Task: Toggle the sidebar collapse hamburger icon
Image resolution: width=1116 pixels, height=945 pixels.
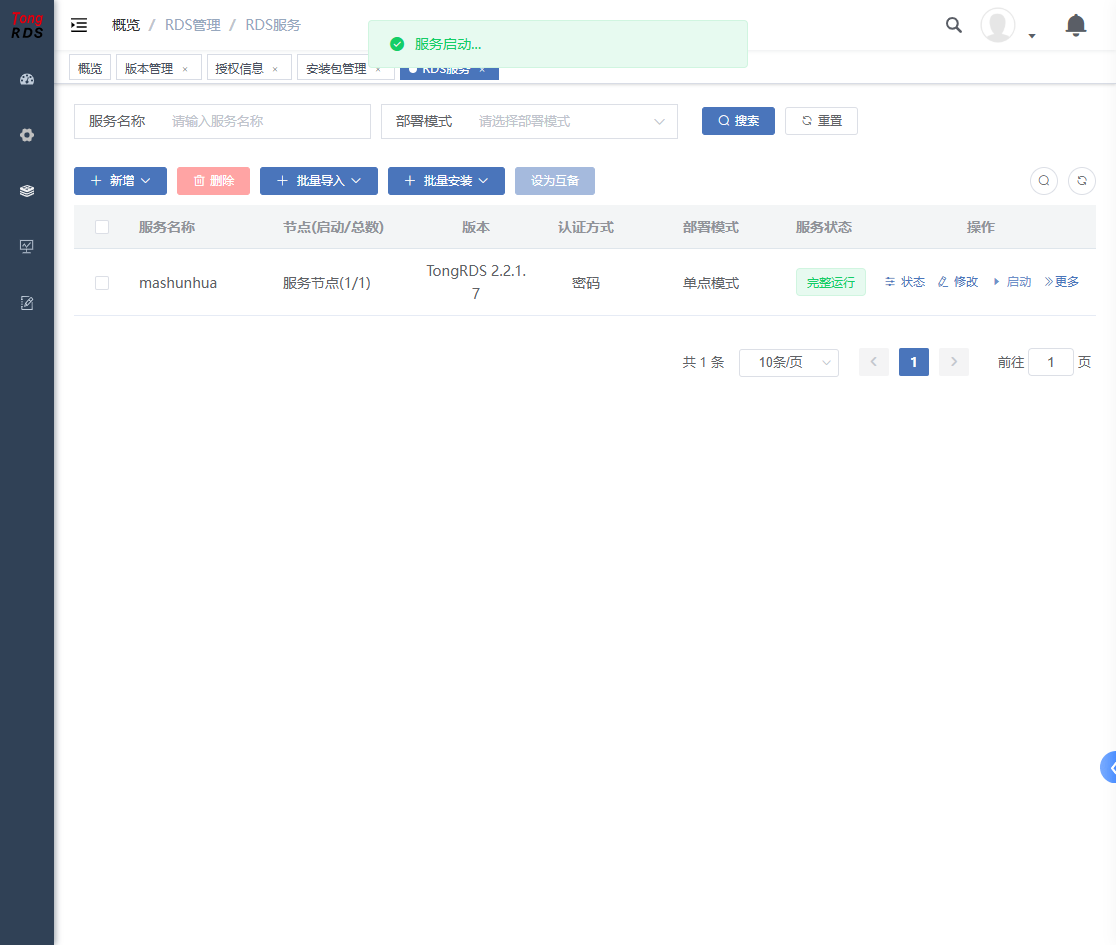Action: pos(79,26)
